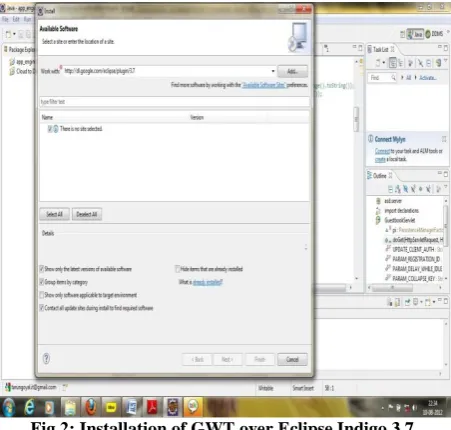
Task: Click the type filter text field
Action: (x=174, y=102)
